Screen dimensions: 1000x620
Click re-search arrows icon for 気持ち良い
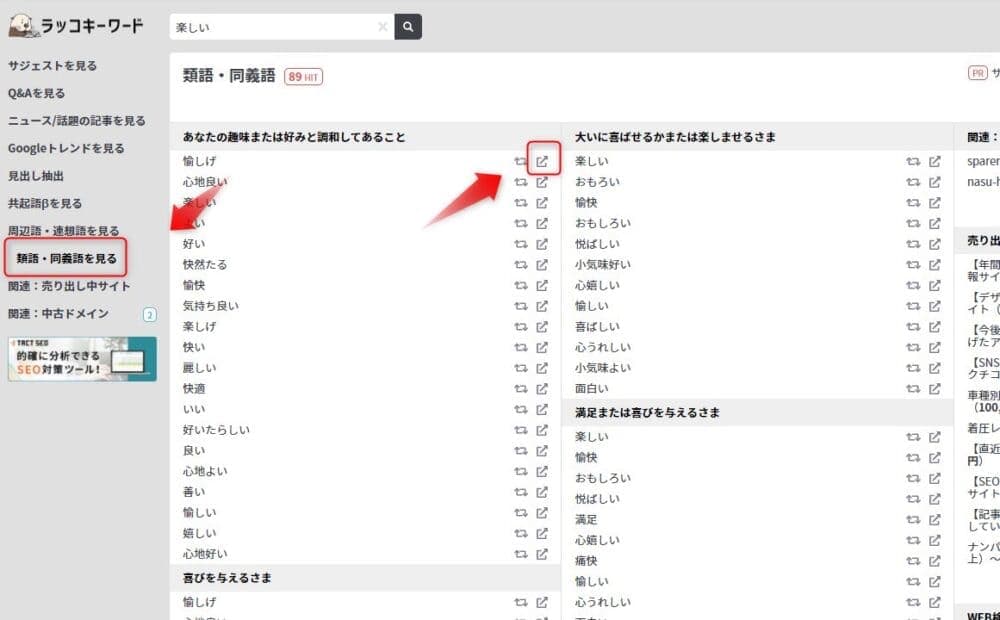tap(521, 306)
